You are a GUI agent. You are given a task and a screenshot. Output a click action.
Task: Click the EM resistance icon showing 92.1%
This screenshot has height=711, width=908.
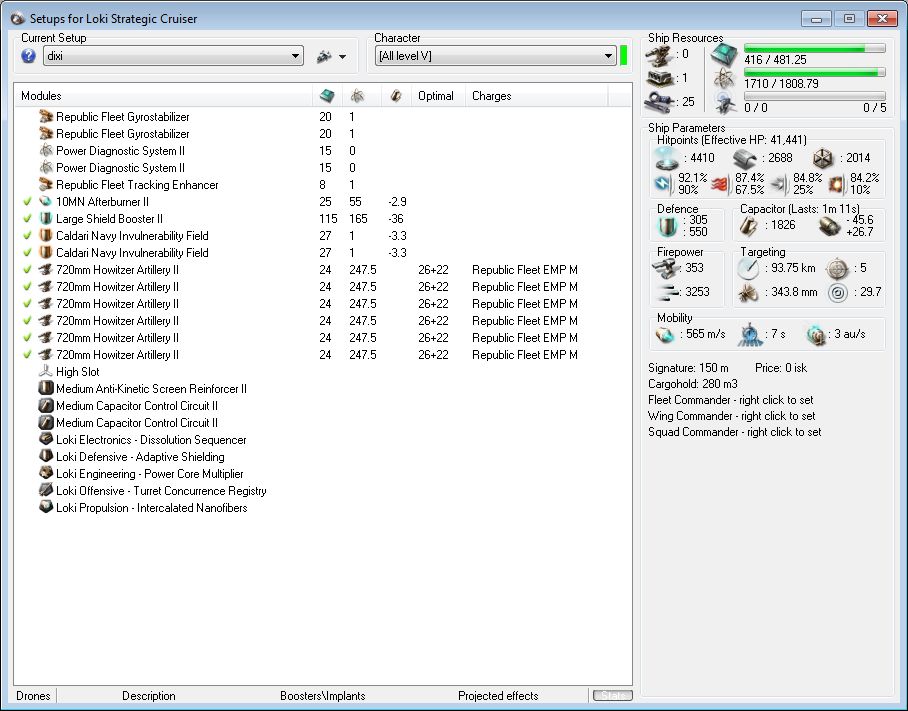(662, 184)
